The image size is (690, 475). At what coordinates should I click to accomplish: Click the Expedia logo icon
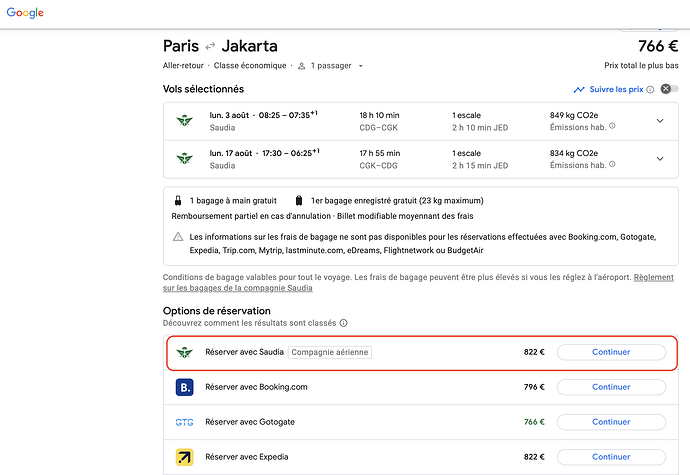(x=184, y=457)
